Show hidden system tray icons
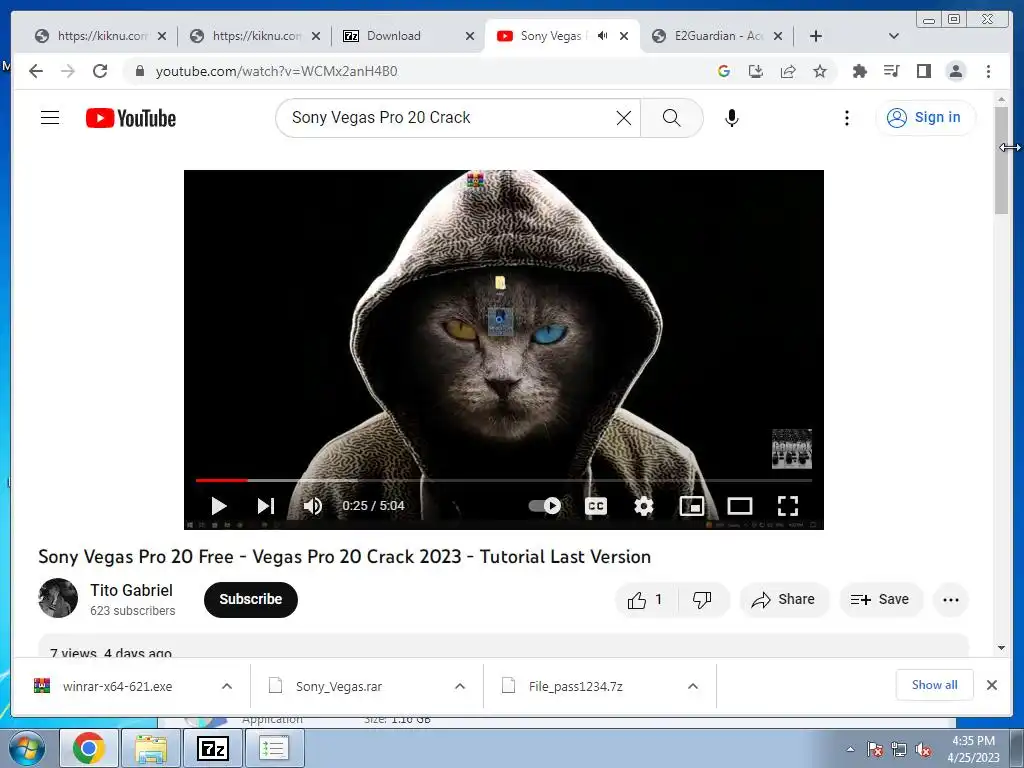1024x768 pixels. [850, 749]
